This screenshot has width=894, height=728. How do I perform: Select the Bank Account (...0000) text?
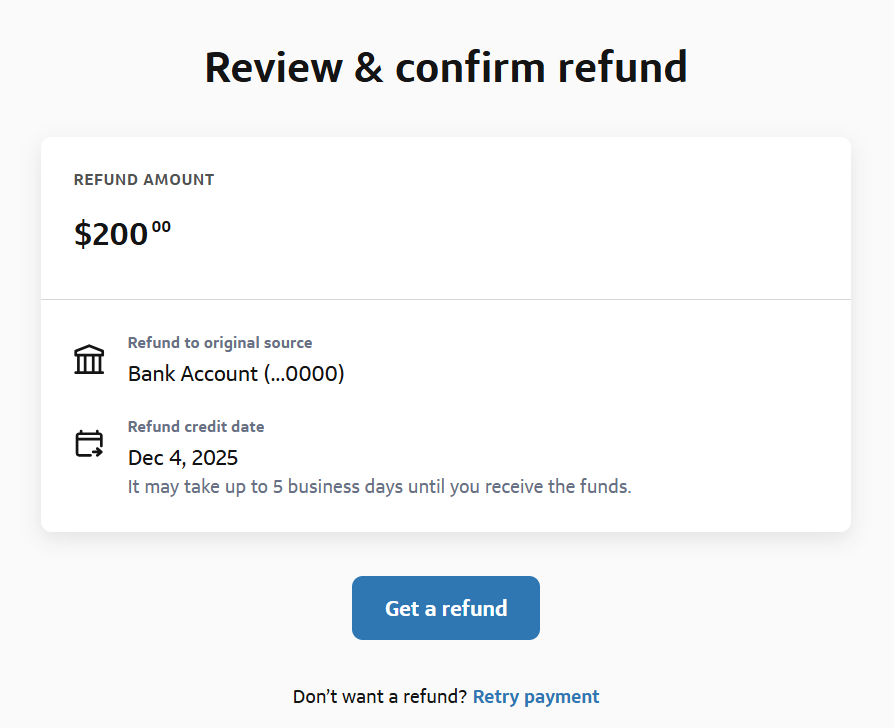(x=236, y=374)
